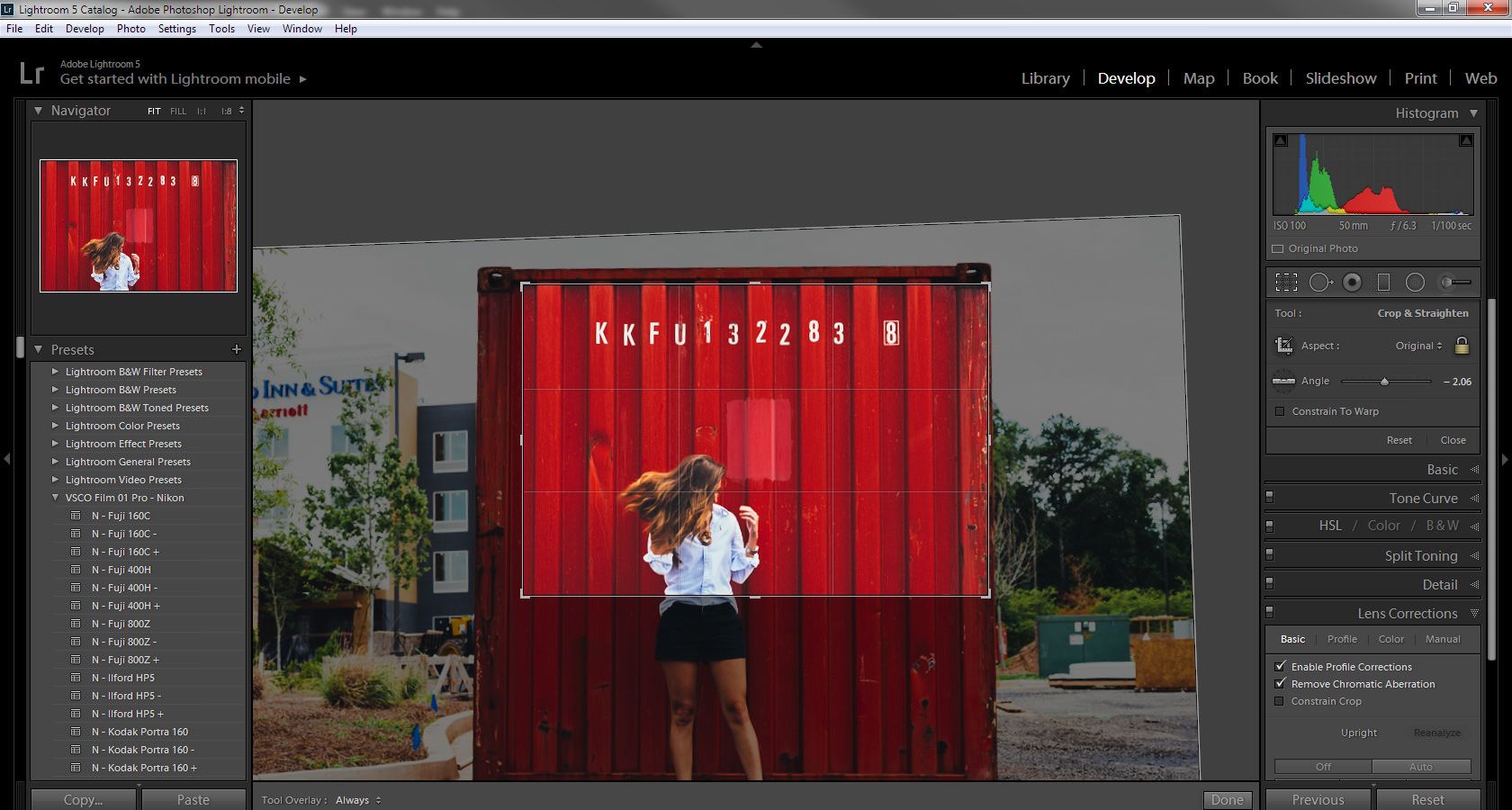Open the Photo menu

tap(131, 29)
